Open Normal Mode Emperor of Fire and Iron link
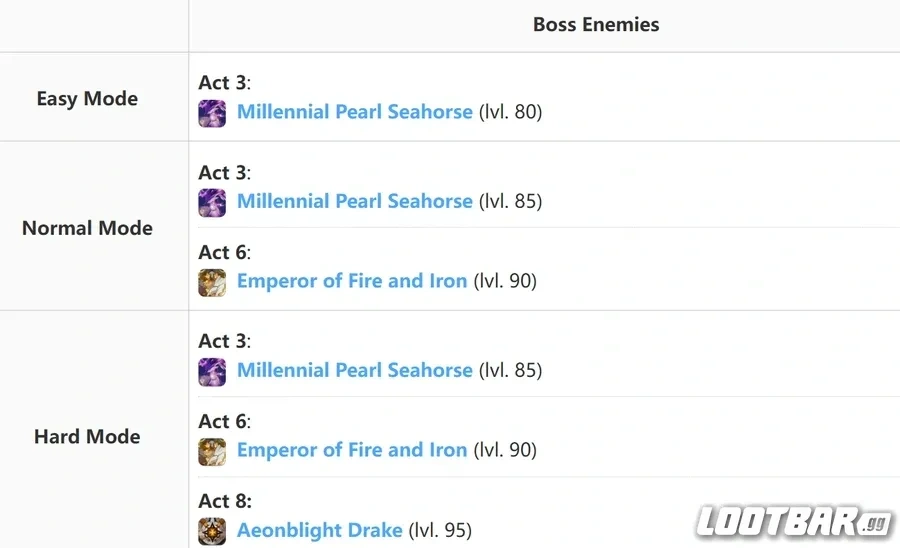 [352, 281]
